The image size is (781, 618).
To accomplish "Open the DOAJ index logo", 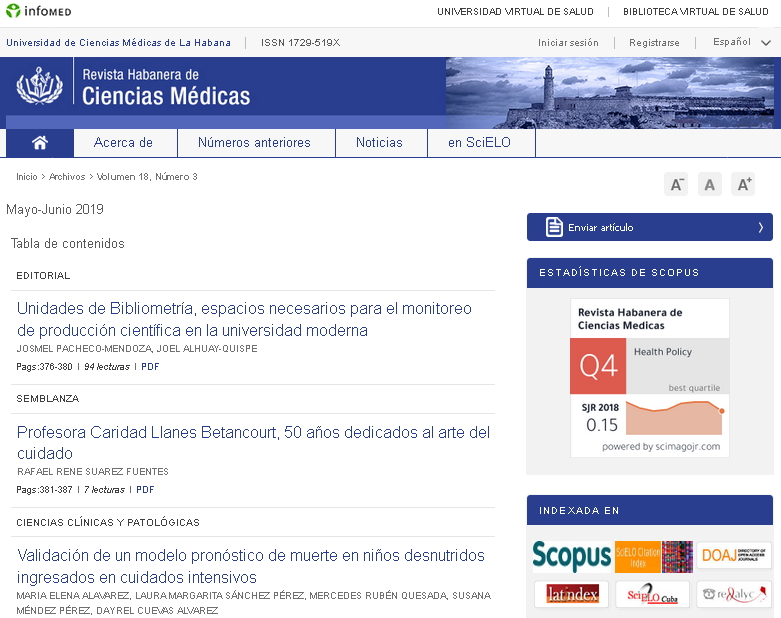I will tap(734, 555).
